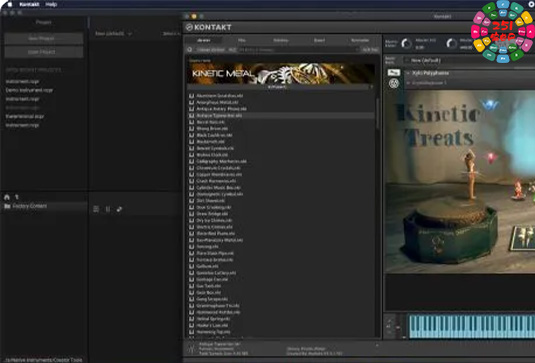
Task: Select Factory Content in Creator Tools browser
Action: point(30,206)
